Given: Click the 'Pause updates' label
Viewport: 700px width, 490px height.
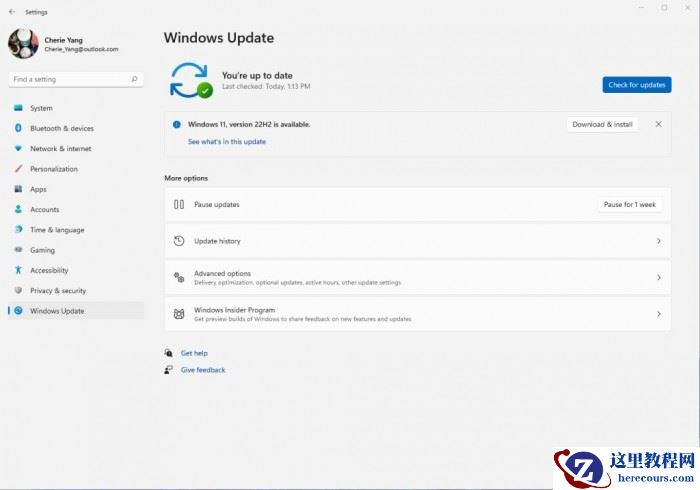Looking at the screenshot, I should 217,204.
